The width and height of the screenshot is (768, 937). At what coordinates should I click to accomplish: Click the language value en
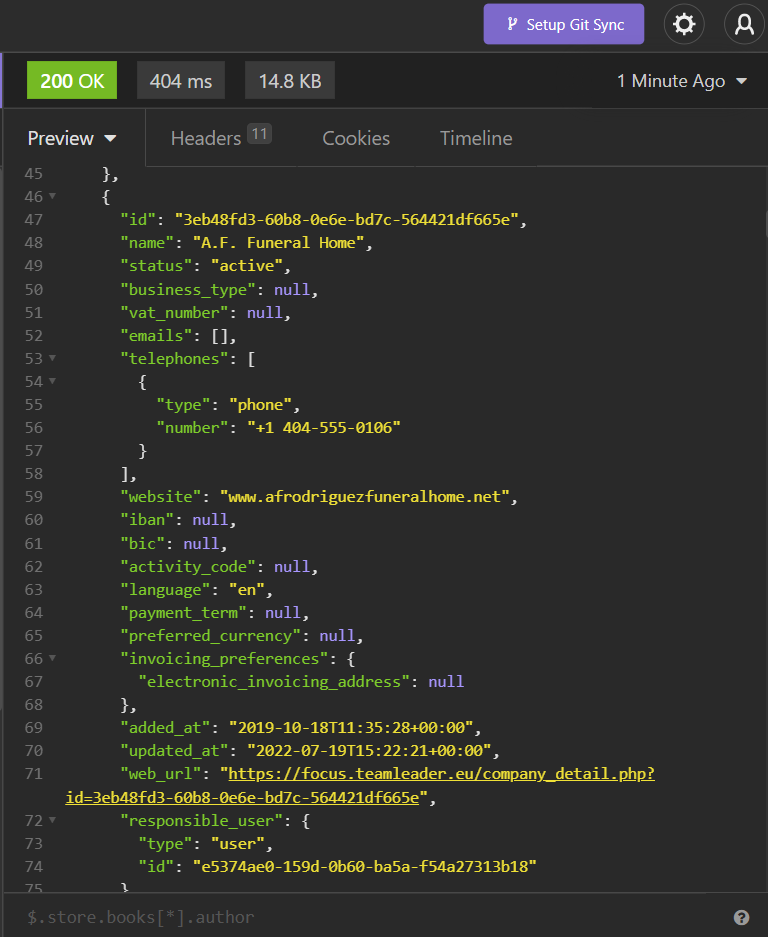(x=247, y=590)
